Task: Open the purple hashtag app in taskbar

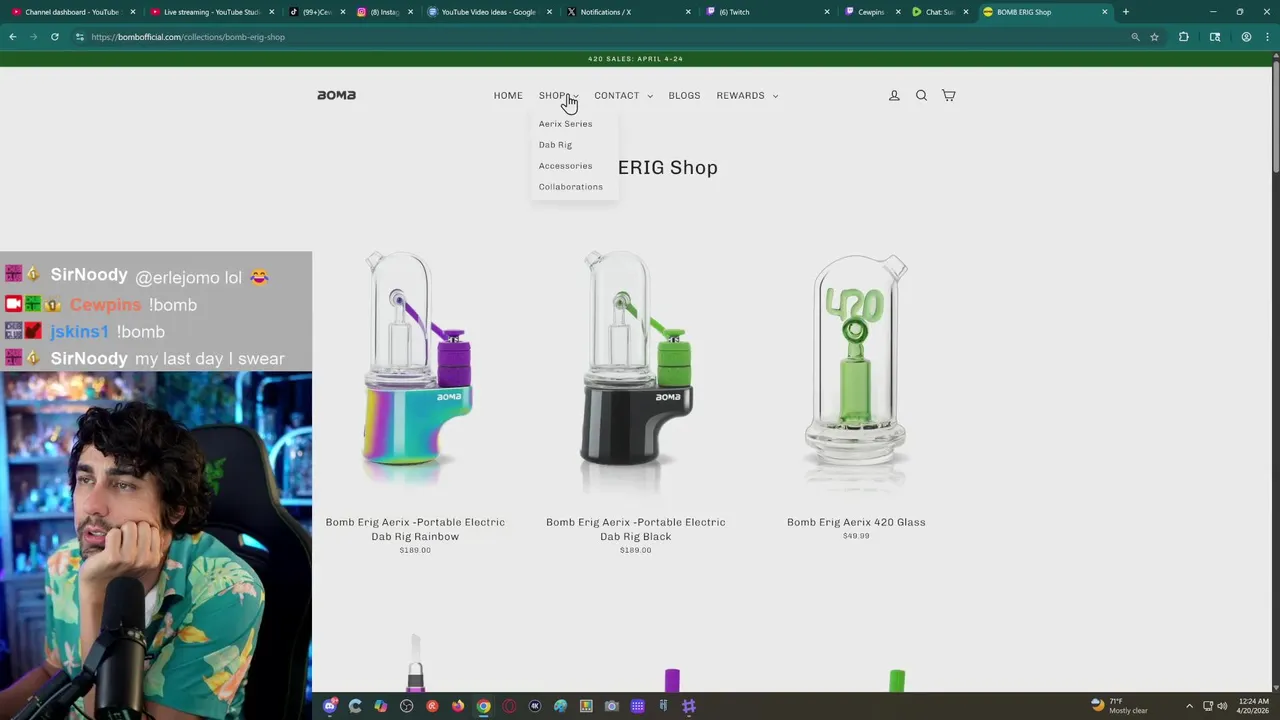Action: click(689, 706)
